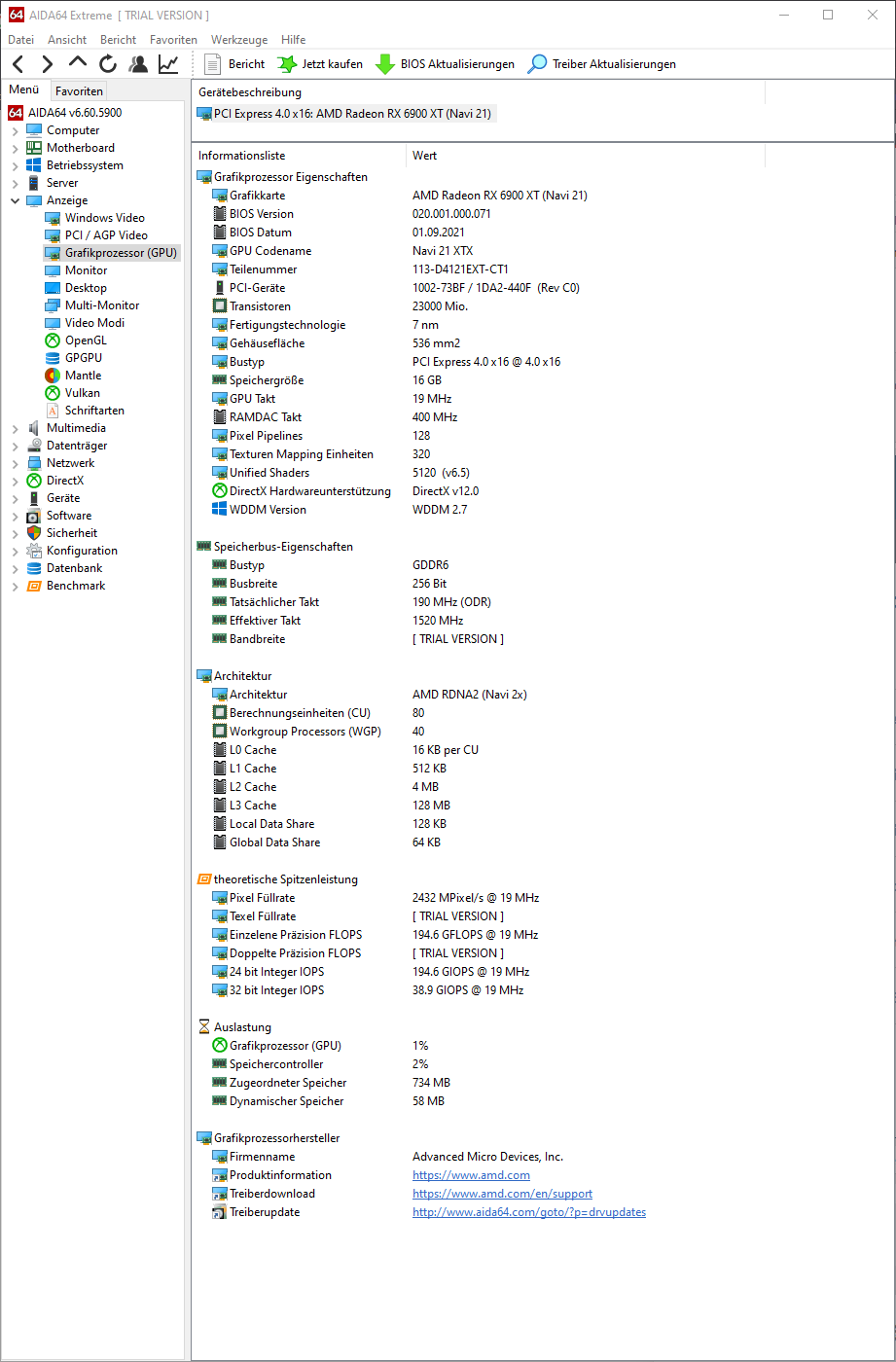Click the Wert column header
Image resolution: width=896 pixels, height=1362 pixels.
(586, 156)
